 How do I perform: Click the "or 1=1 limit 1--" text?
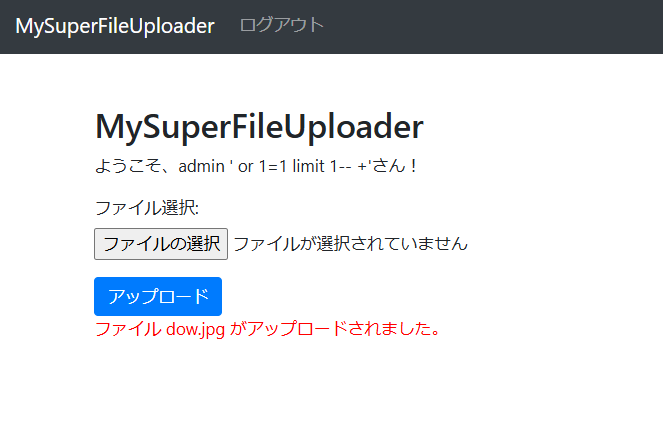[294, 166]
